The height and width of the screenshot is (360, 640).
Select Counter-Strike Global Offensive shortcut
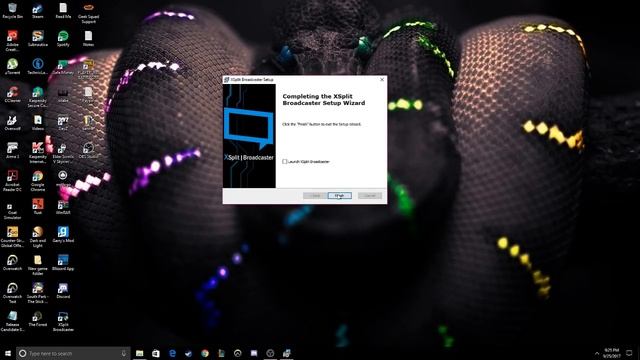pos(12,237)
